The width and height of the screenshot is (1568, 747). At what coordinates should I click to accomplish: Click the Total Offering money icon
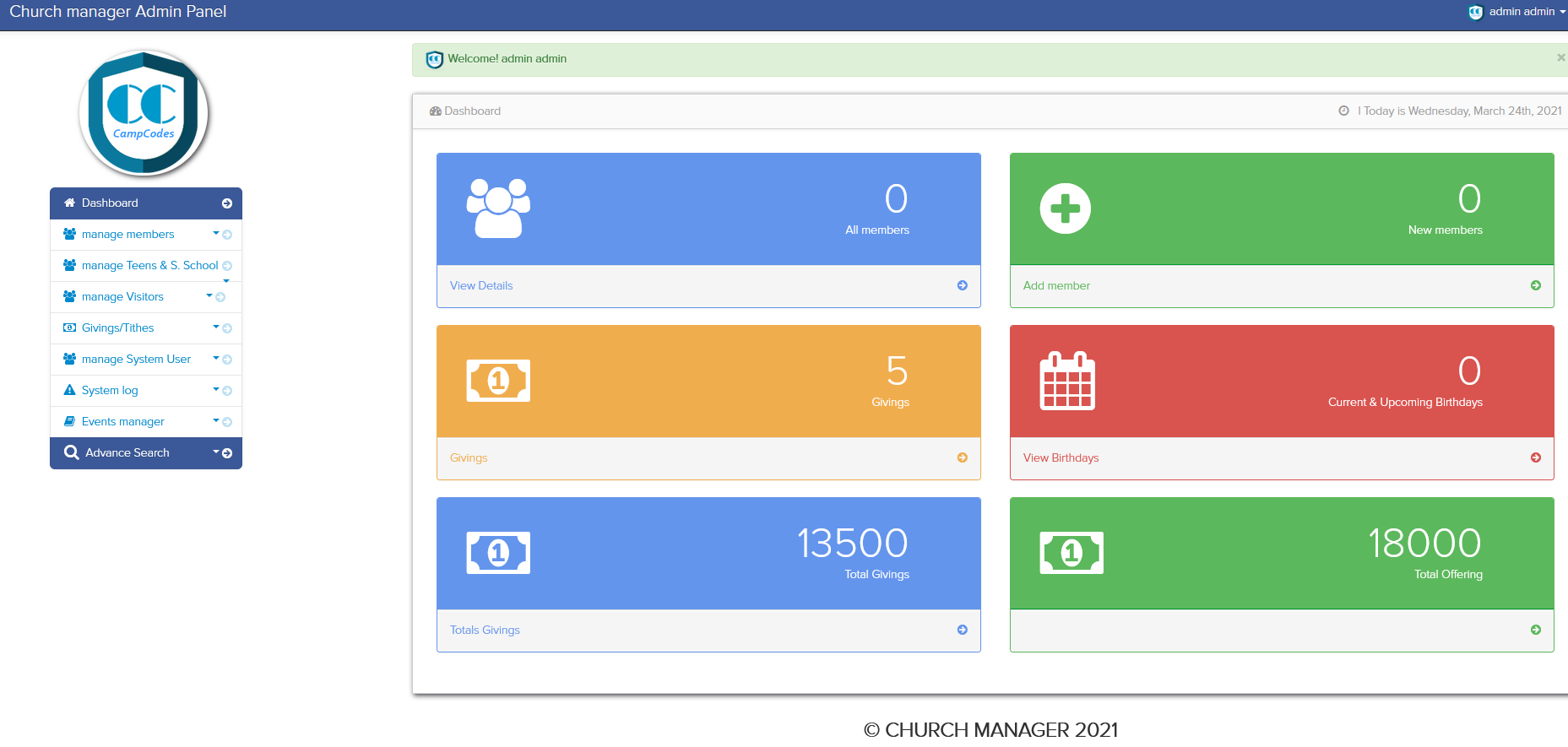click(x=1072, y=553)
